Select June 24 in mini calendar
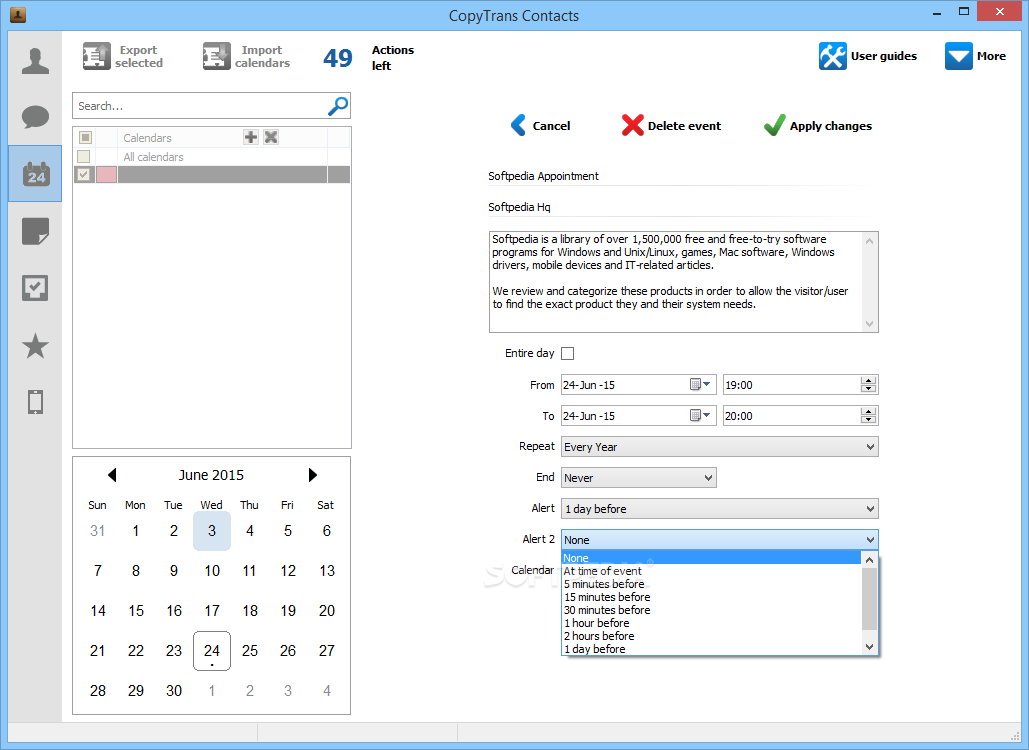Image resolution: width=1029 pixels, height=750 pixels. 212,651
